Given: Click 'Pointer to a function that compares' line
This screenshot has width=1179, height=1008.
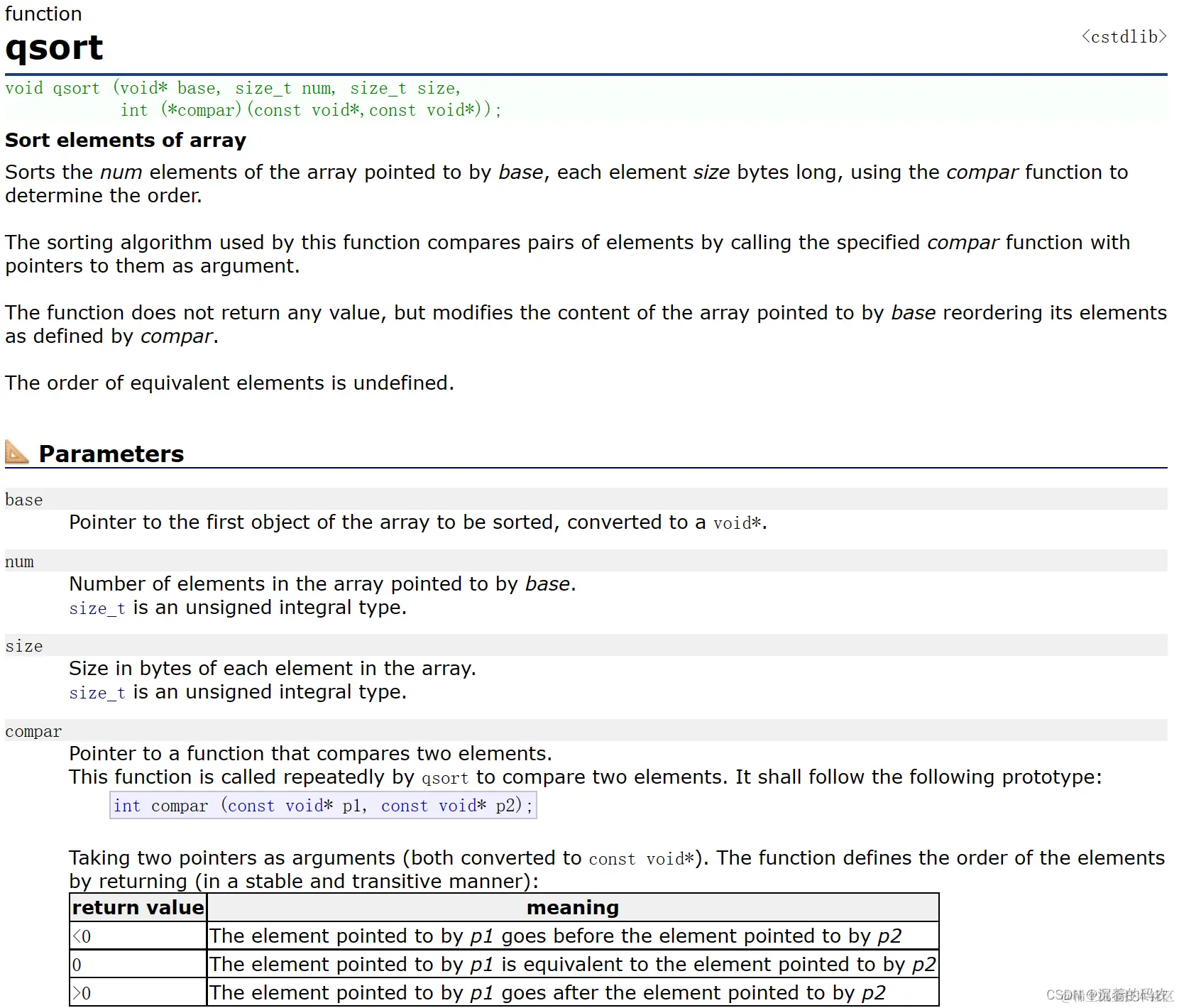Looking at the screenshot, I should 310,753.
